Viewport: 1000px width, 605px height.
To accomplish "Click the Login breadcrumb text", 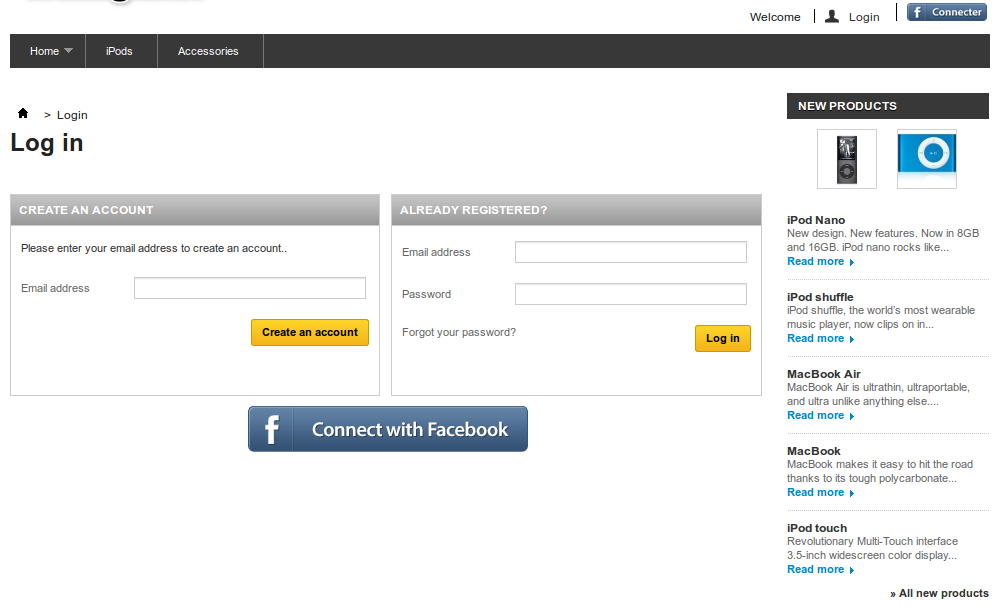I will (72, 115).
